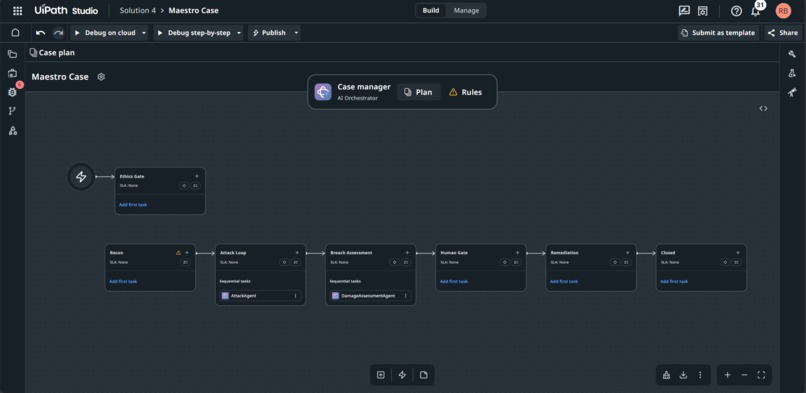Select the Breach Assessment stage title
The height and width of the screenshot is (393, 806).
tap(351, 253)
